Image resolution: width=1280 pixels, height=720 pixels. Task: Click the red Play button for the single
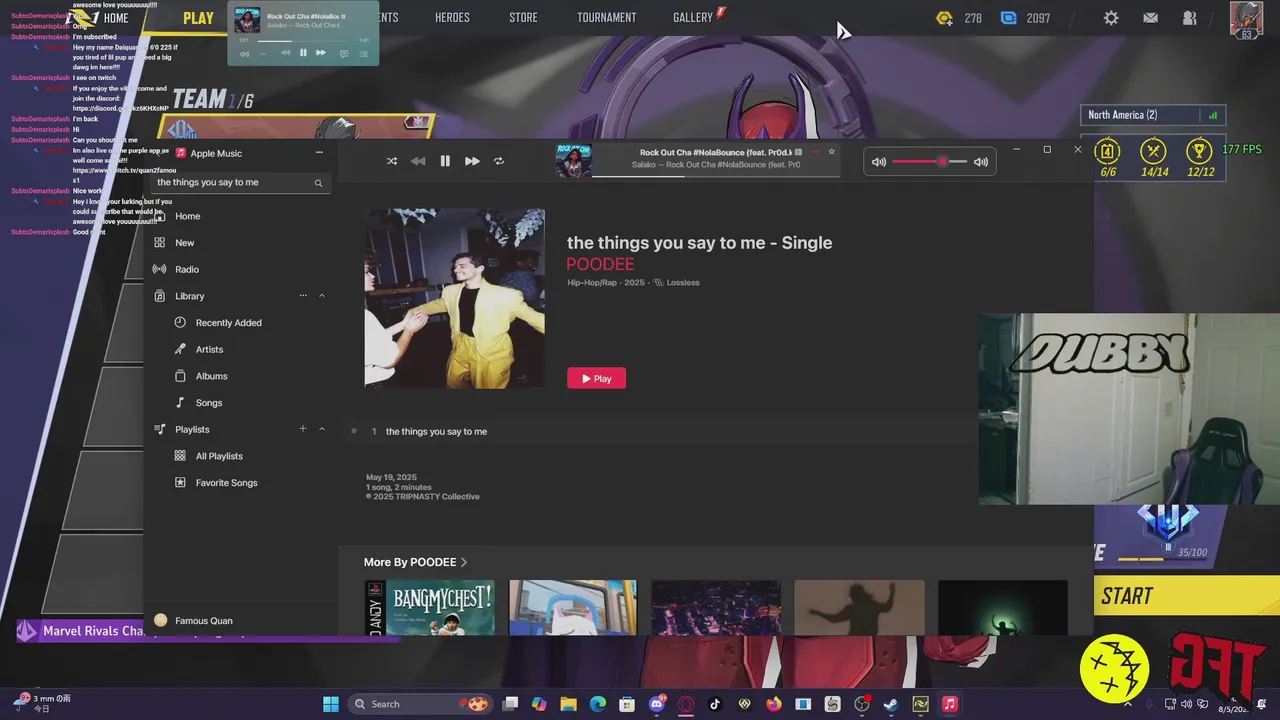[596, 378]
